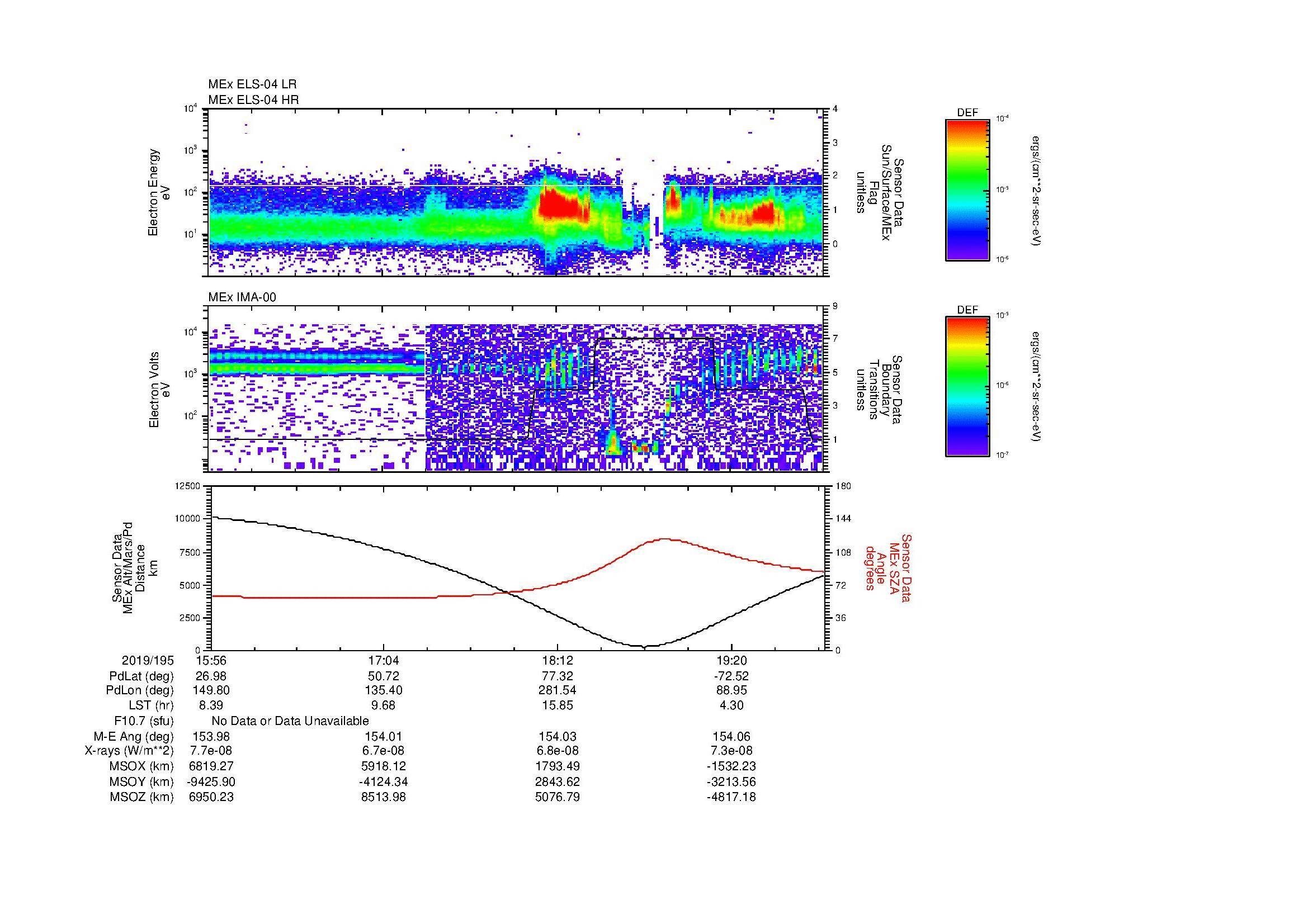Screen dimensions: 1308x924
Task: Select the 'MEx IMA-00' panel title
Action: click(242, 297)
